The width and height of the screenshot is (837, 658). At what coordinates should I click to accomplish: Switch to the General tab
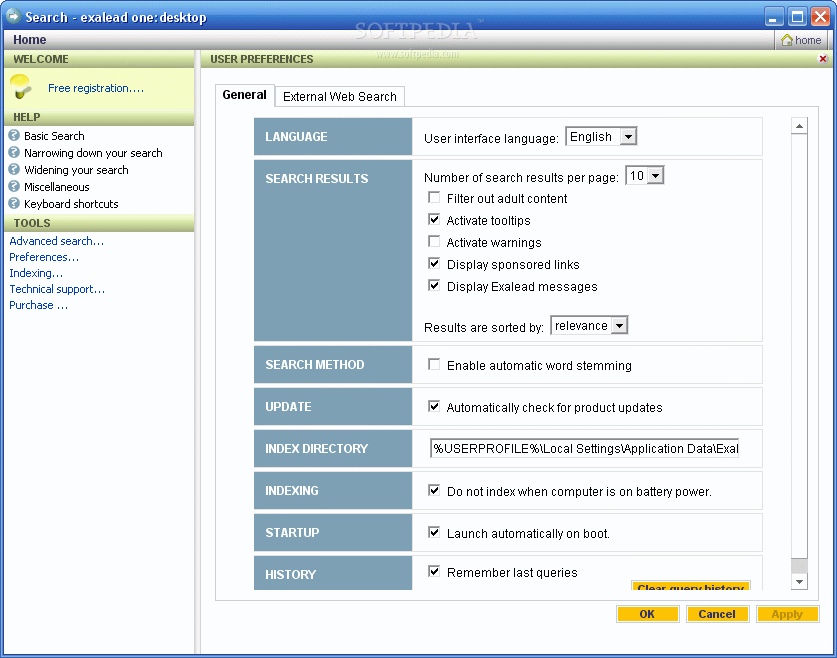point(244,95)
